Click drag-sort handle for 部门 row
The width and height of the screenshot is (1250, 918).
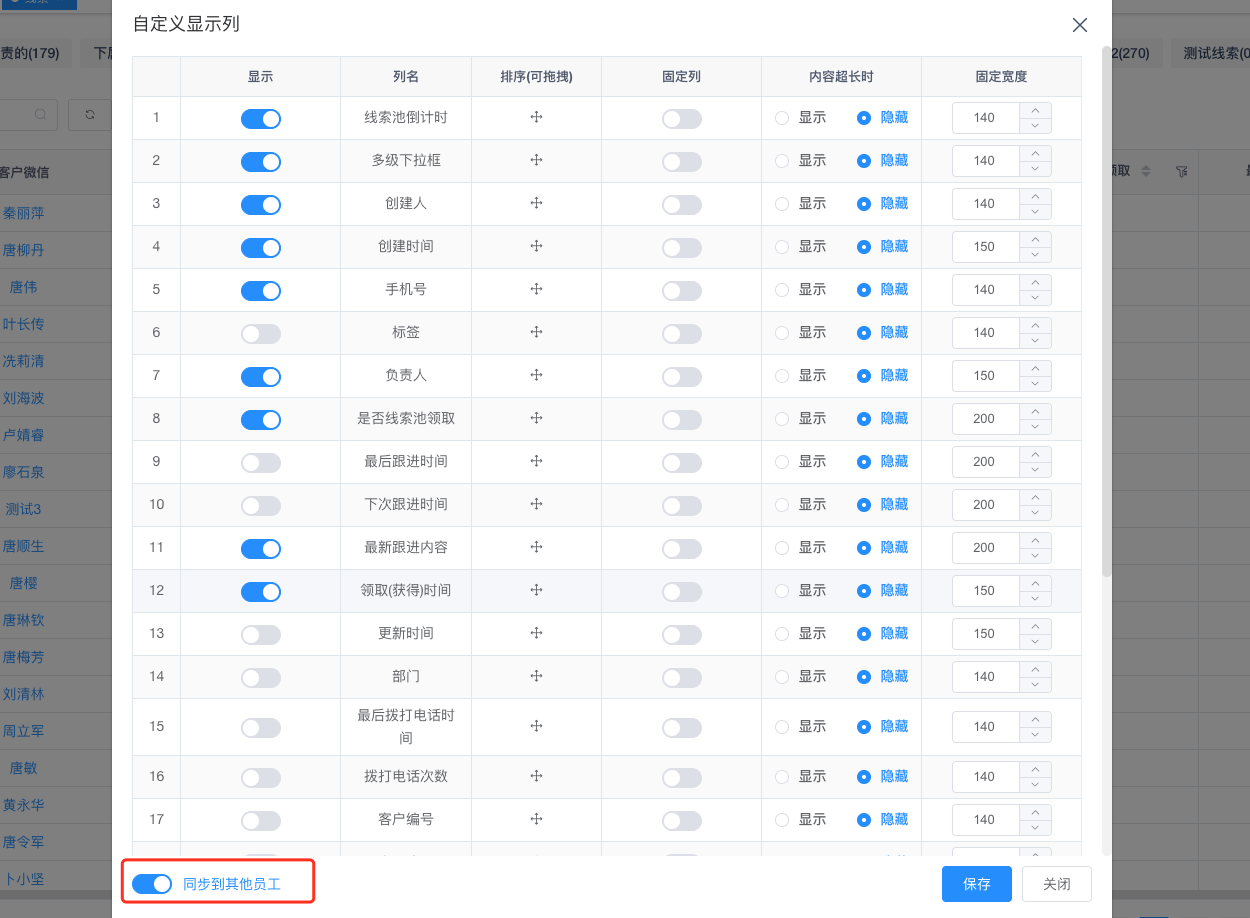[536, 676]
